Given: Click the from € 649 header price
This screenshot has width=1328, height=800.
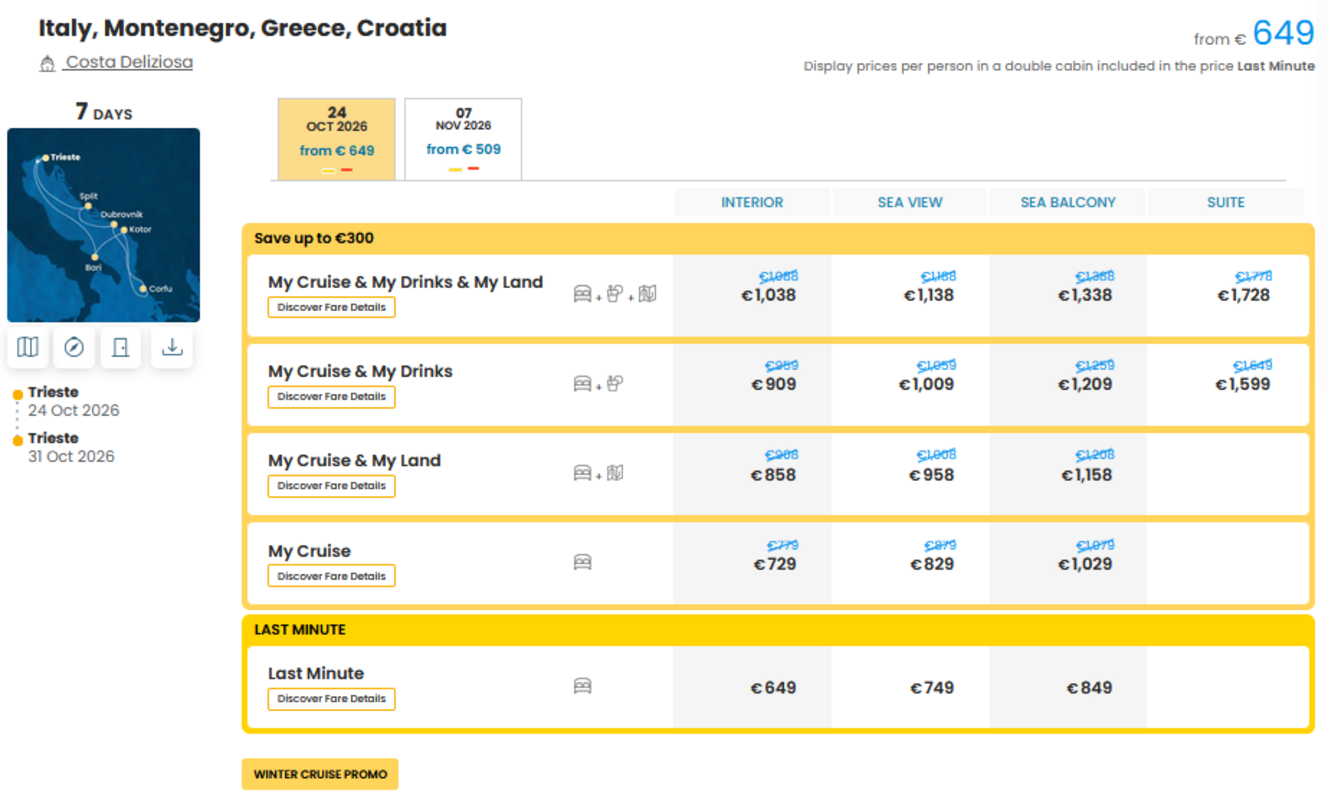Looking at the screenshot, I should click(x=1254, y=34).
